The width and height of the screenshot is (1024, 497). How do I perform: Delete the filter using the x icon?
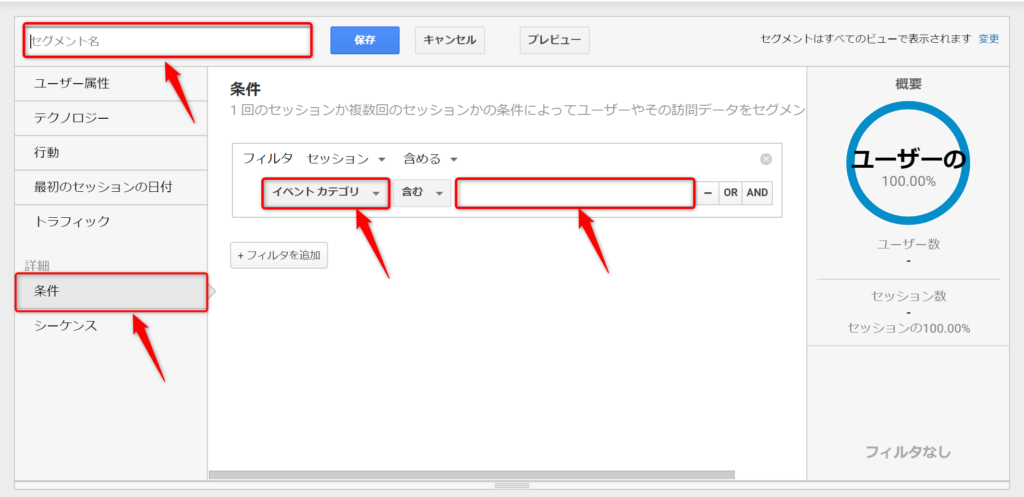[x=766, y=159]
